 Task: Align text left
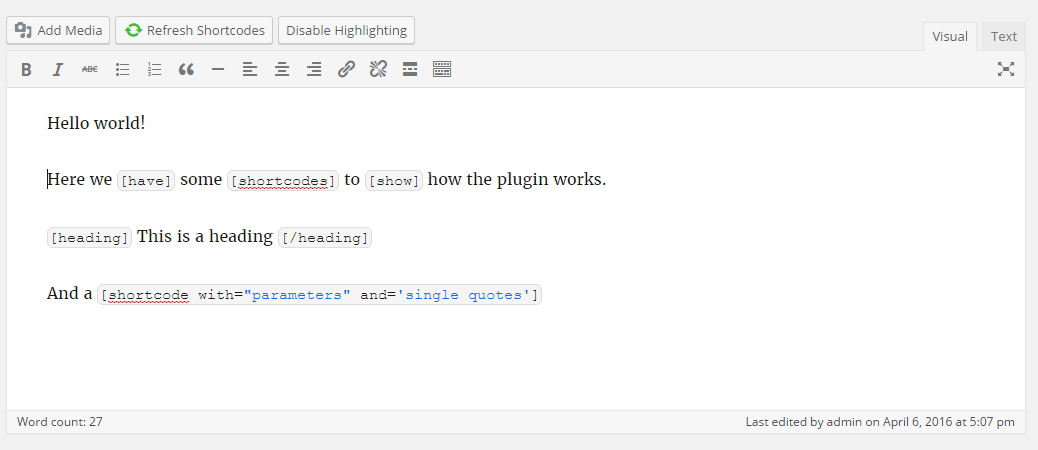click(250, 69)
